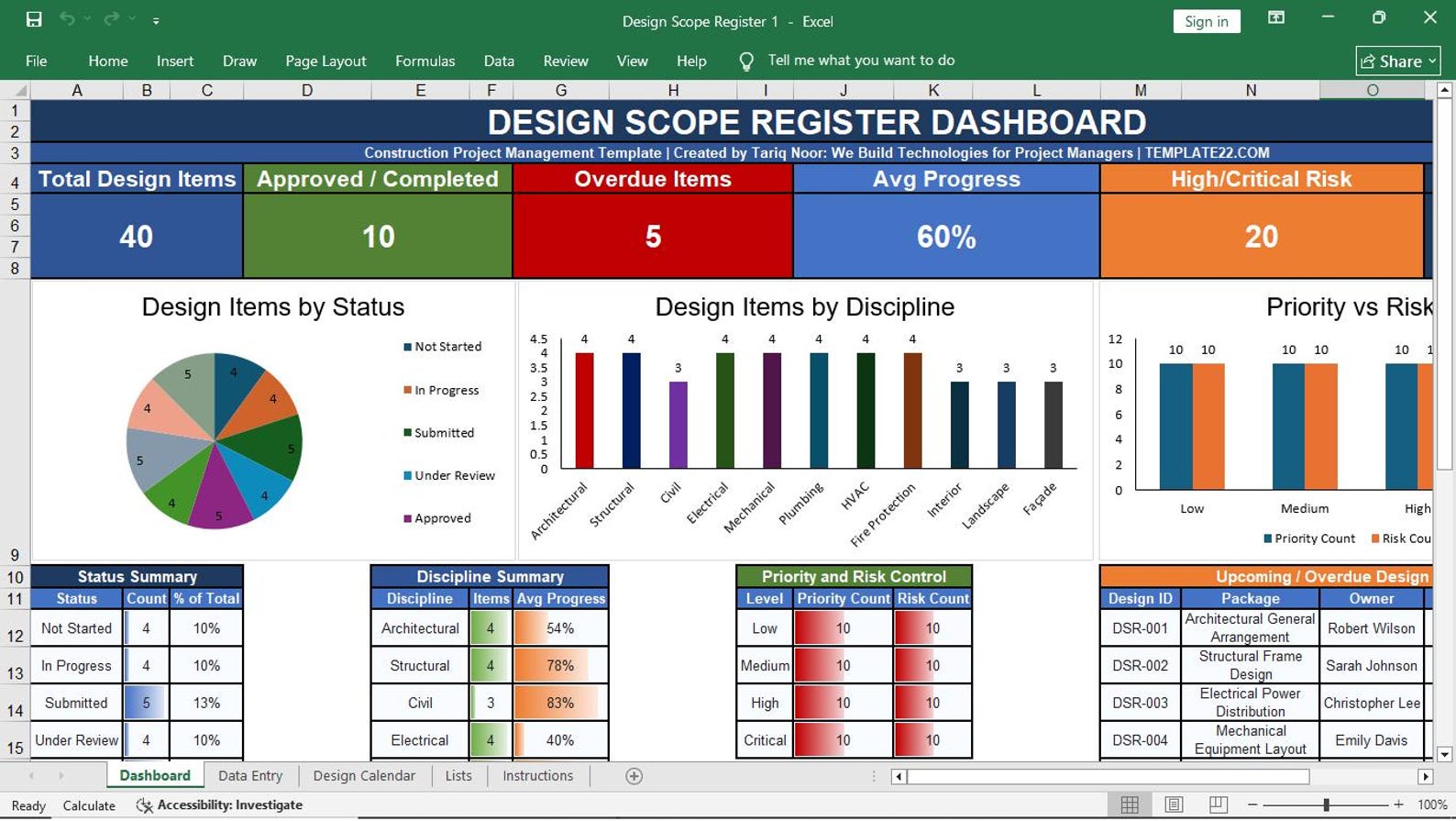
Task: Click the zoom in plus icon
Action: pos(1398,804)
